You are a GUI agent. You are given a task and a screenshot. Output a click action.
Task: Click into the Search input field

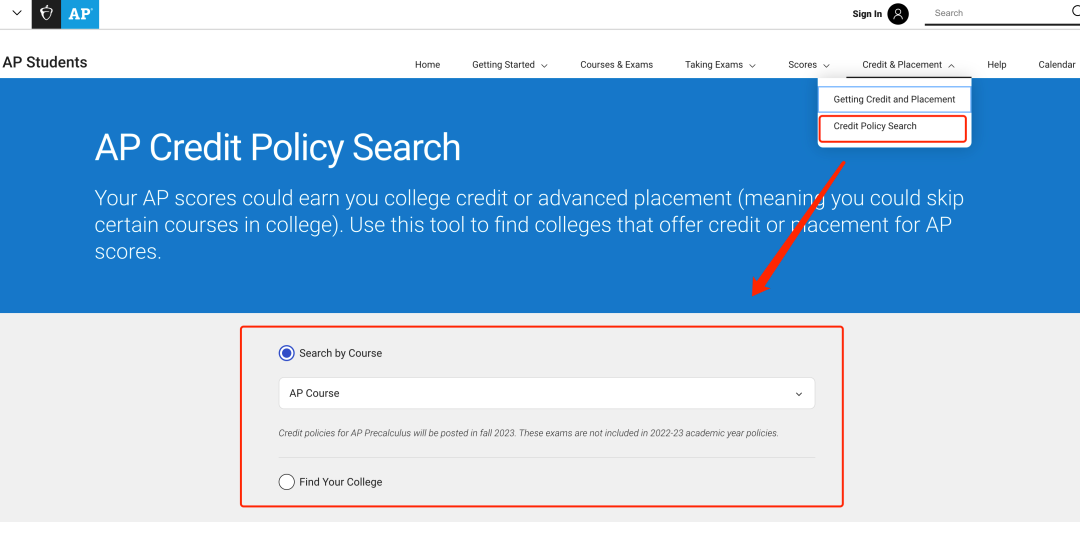(995, 13)
